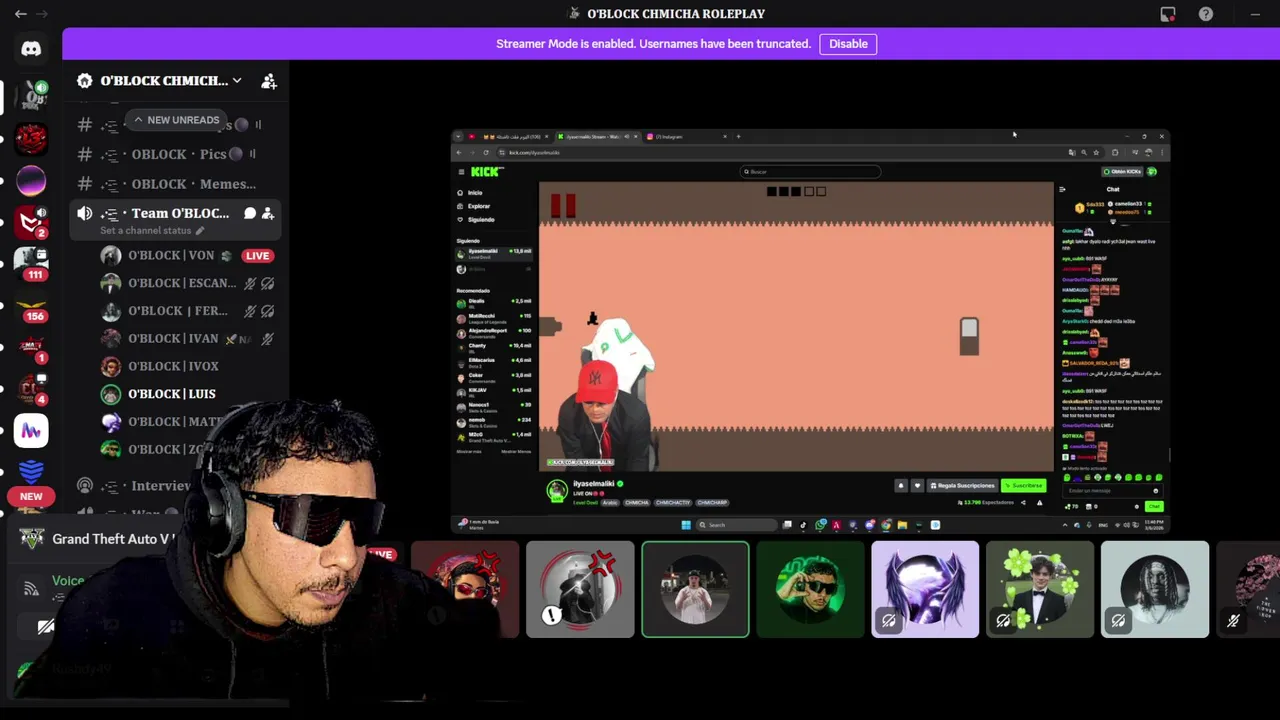Open the server icon with the 156 badge
1280x720 pixels.
click(31, 306)
